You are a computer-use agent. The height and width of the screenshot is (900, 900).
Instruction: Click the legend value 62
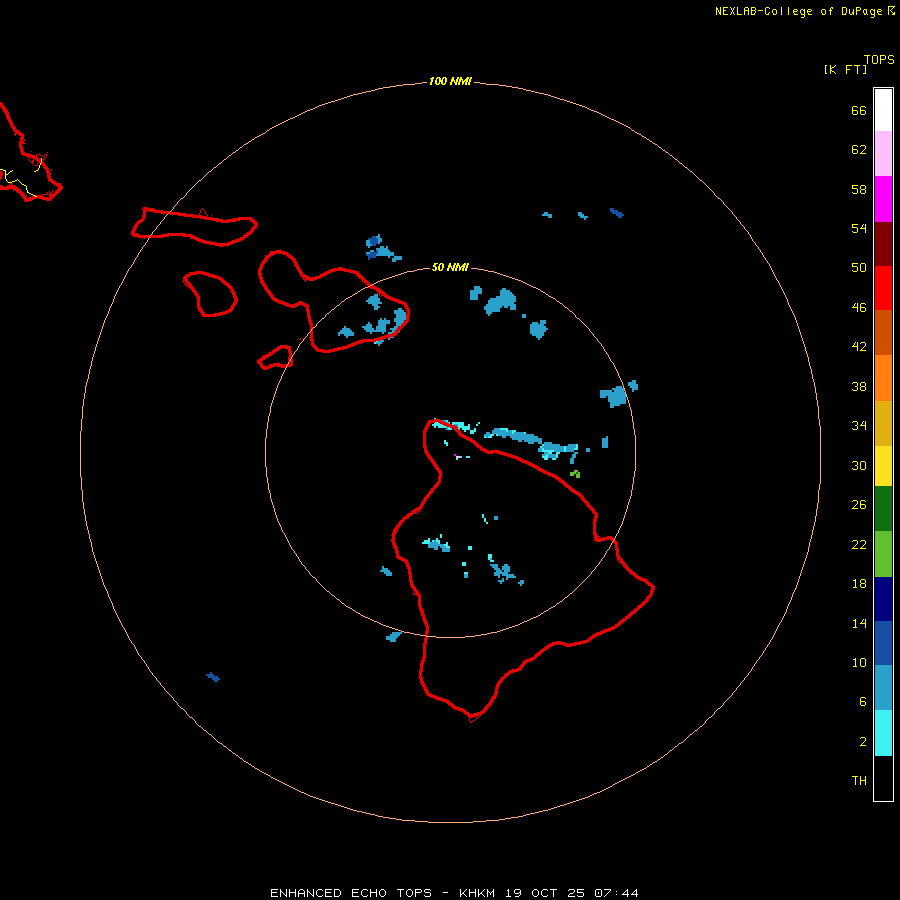pyautogui.click(x=859, y=150)
